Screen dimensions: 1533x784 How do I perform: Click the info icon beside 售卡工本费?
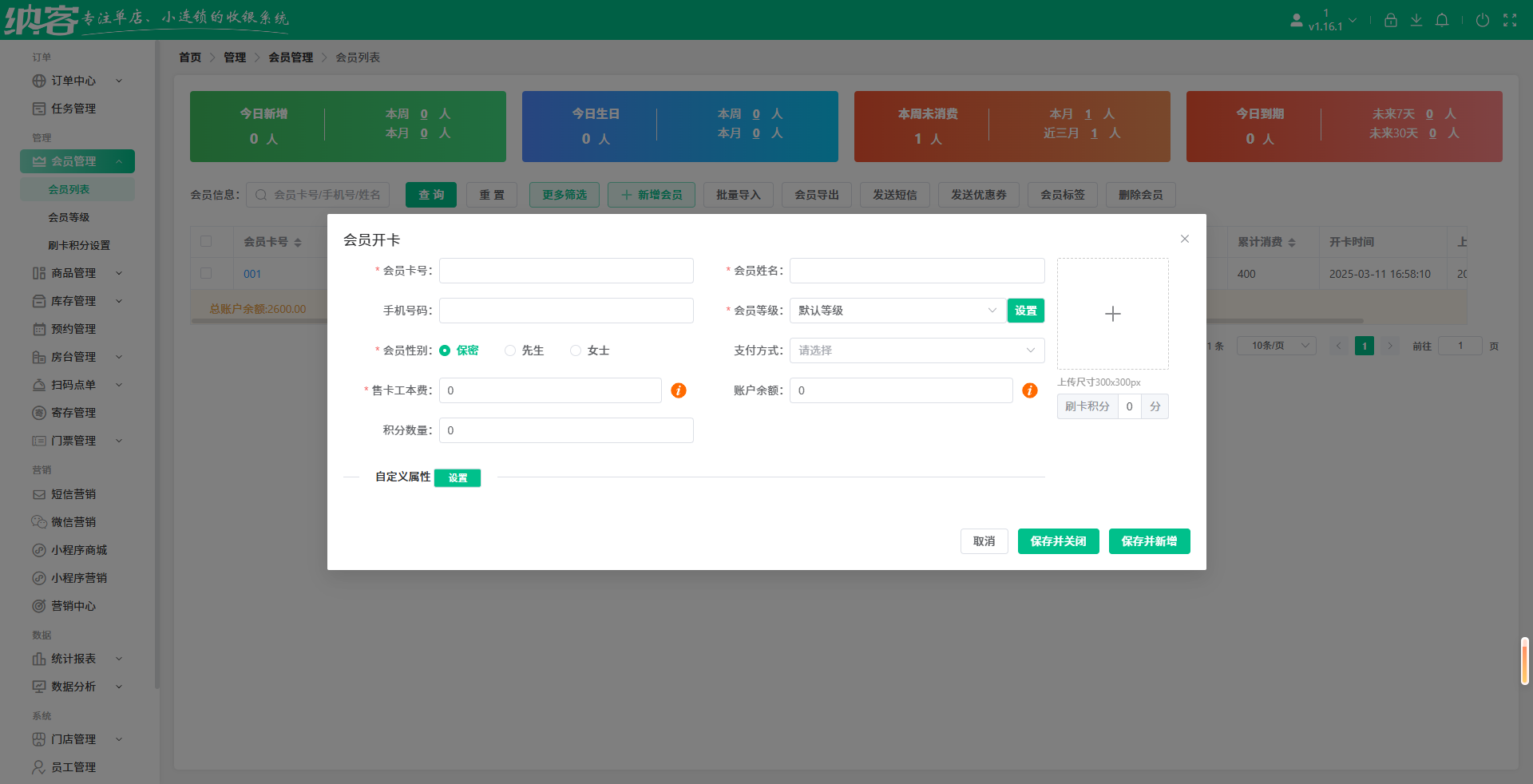678,391
